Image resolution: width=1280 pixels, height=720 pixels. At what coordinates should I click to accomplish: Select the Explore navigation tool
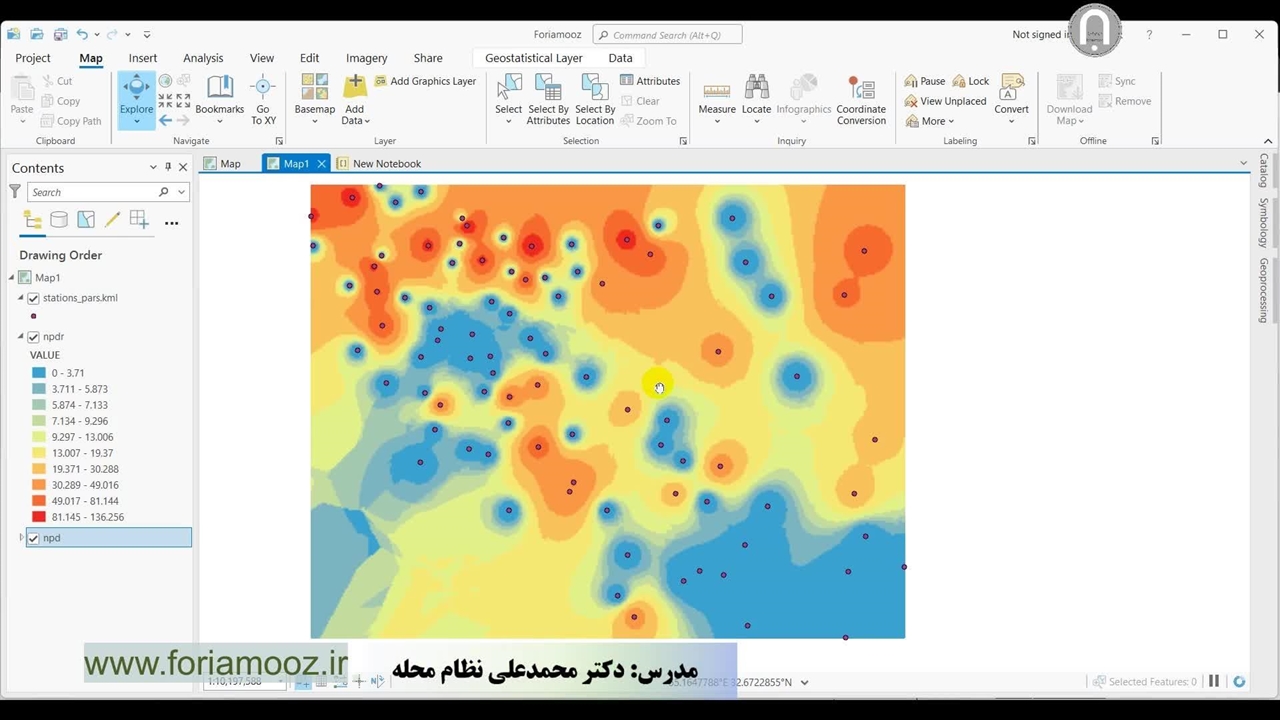(136, 92)
